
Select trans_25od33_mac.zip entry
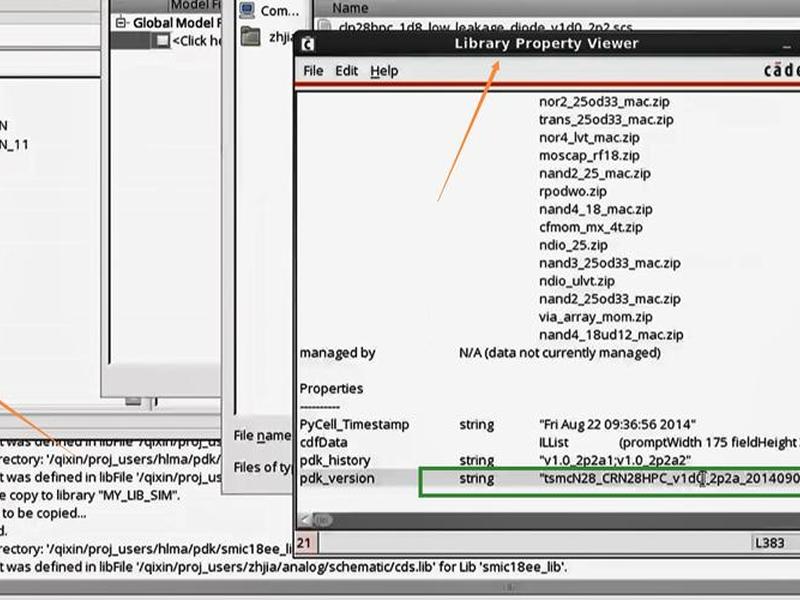[x=606, y=119]
